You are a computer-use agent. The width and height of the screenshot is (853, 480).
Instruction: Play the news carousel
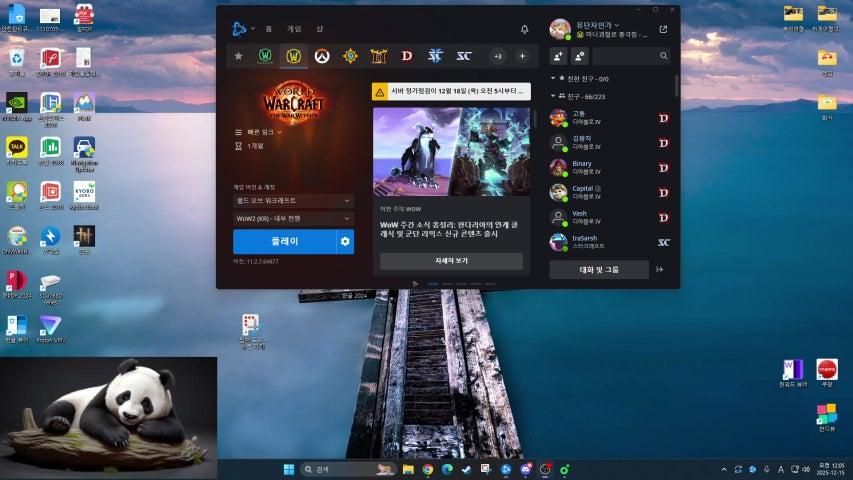pos(415,284)
